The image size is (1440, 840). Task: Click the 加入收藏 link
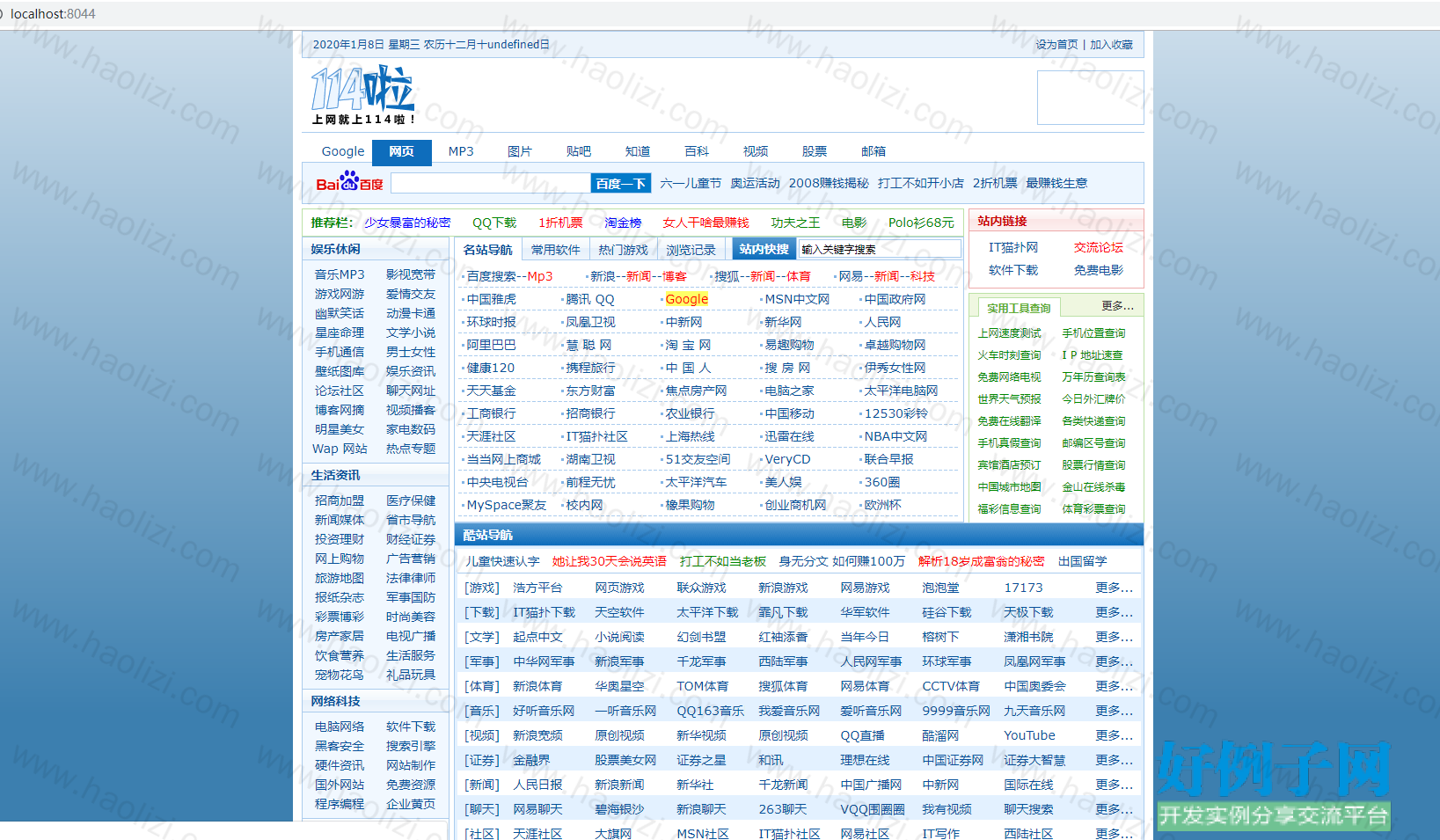tap(1112, 45)
